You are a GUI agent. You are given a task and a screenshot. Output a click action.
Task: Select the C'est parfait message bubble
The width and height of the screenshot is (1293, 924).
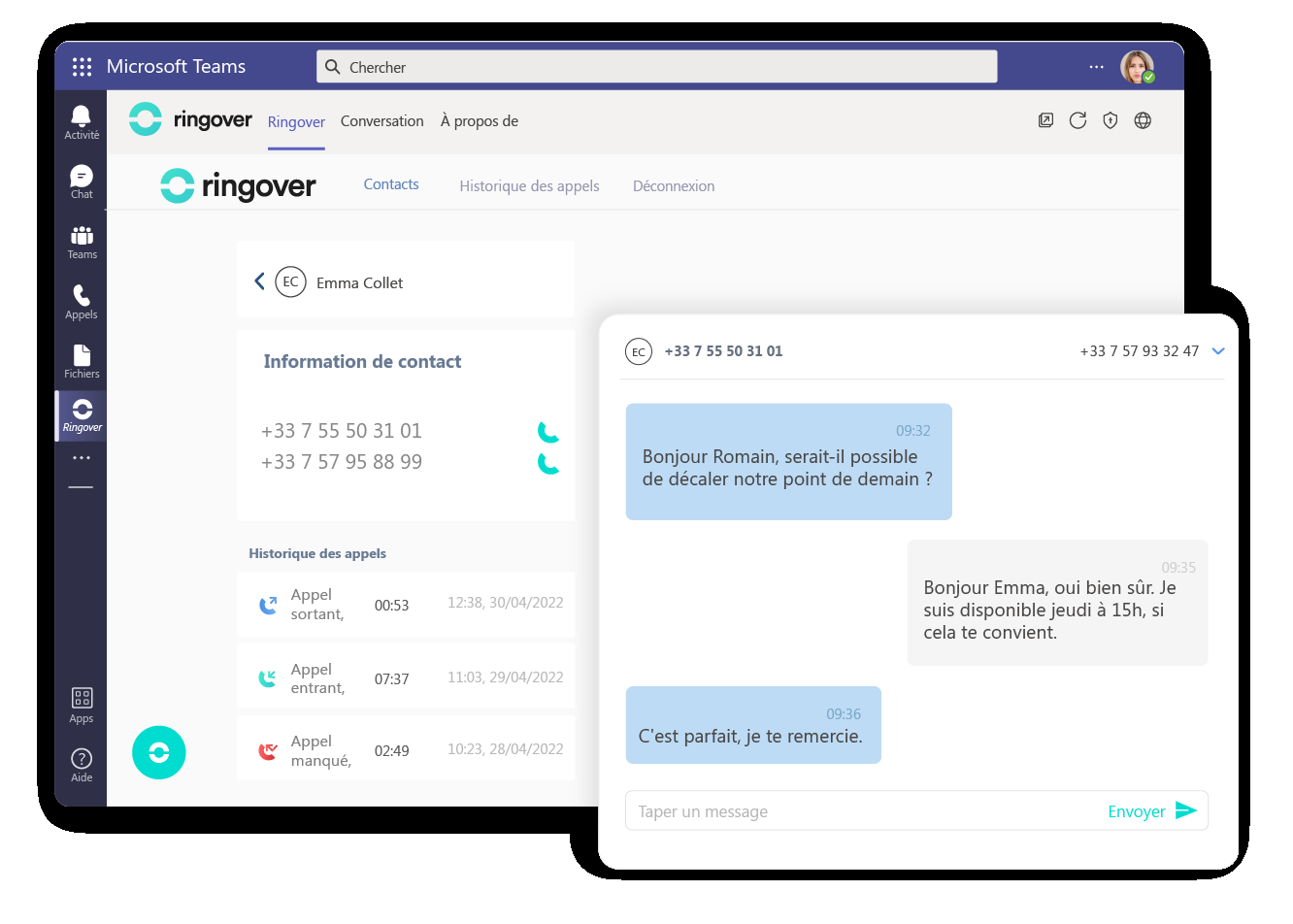(753, 725)
